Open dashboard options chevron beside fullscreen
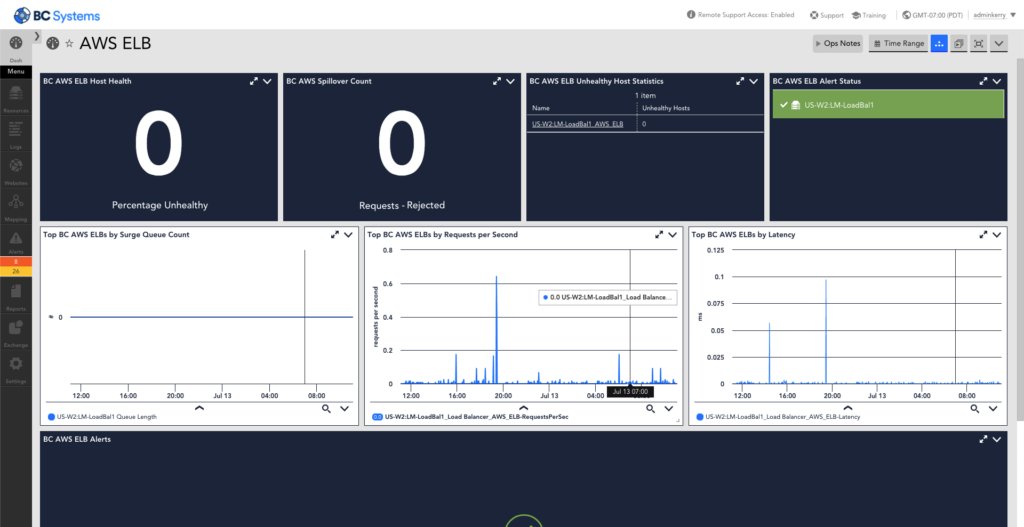 click(998, 43)
